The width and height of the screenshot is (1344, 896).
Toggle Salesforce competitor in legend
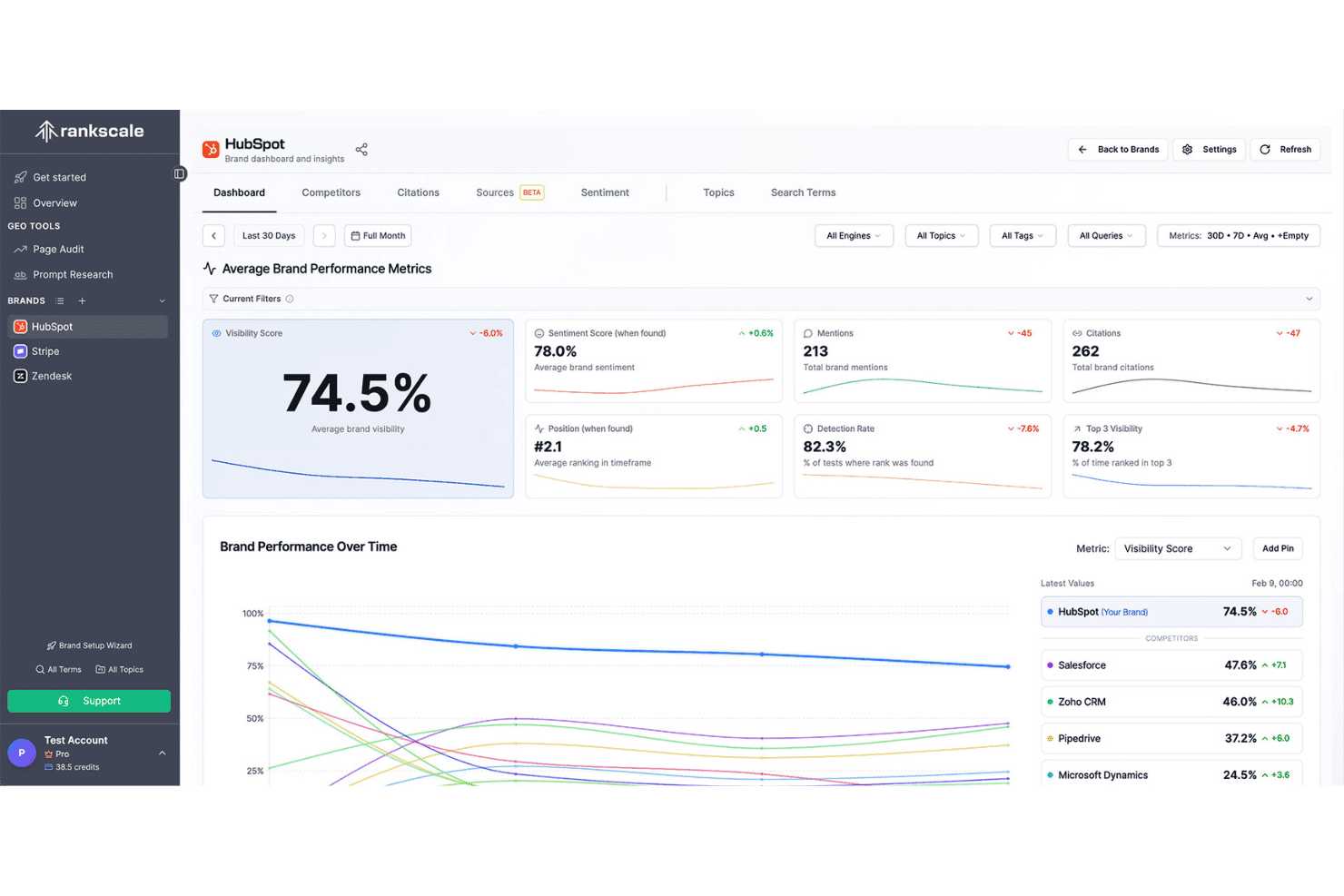click(1171, 665)
